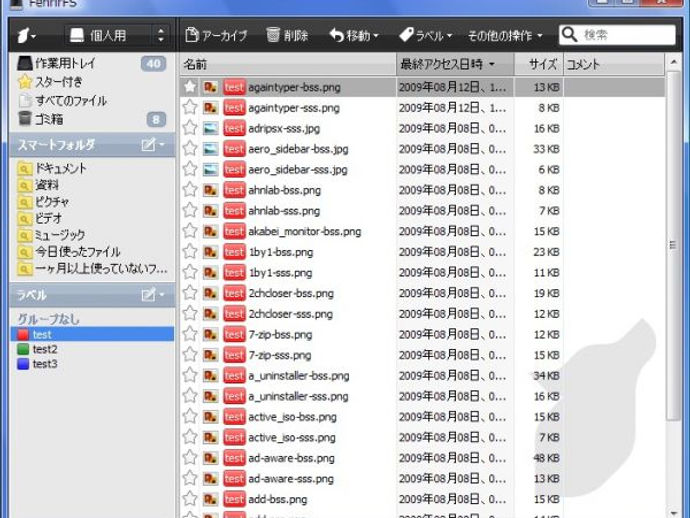Click the scroll down arrow of file list
Screen dimensions: 690x518
tap(673, 512)
